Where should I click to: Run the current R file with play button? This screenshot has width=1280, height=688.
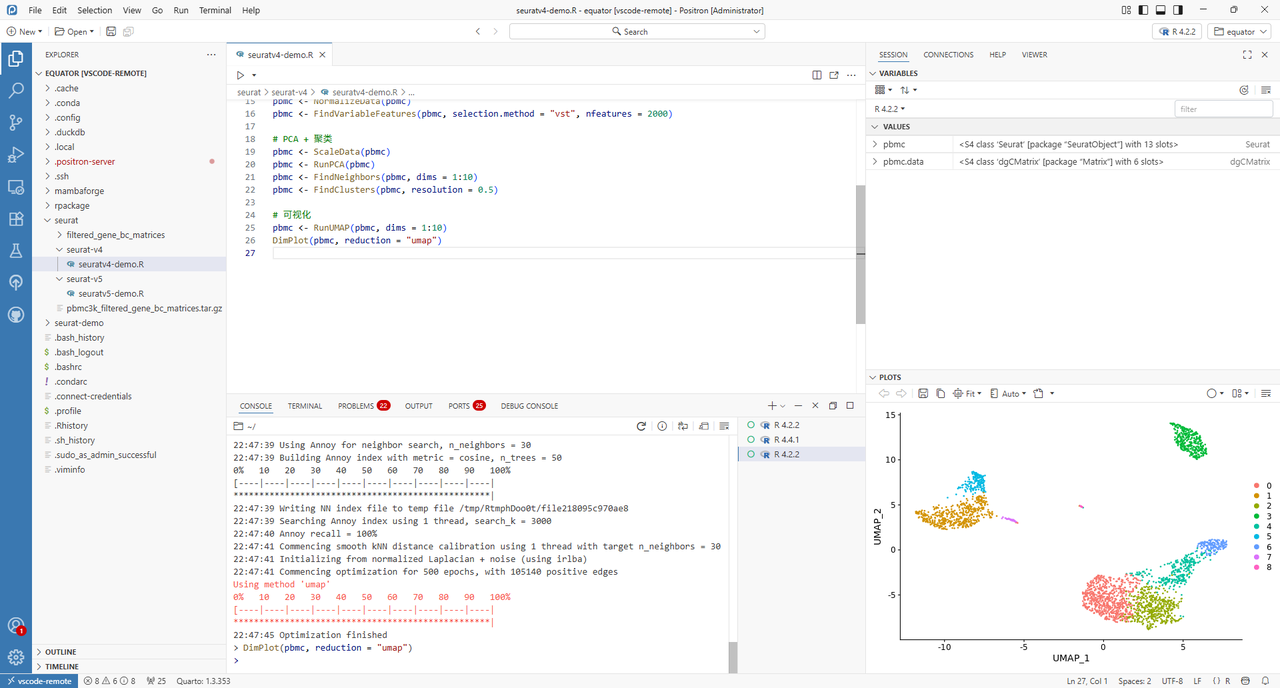[x=240, y=75]
